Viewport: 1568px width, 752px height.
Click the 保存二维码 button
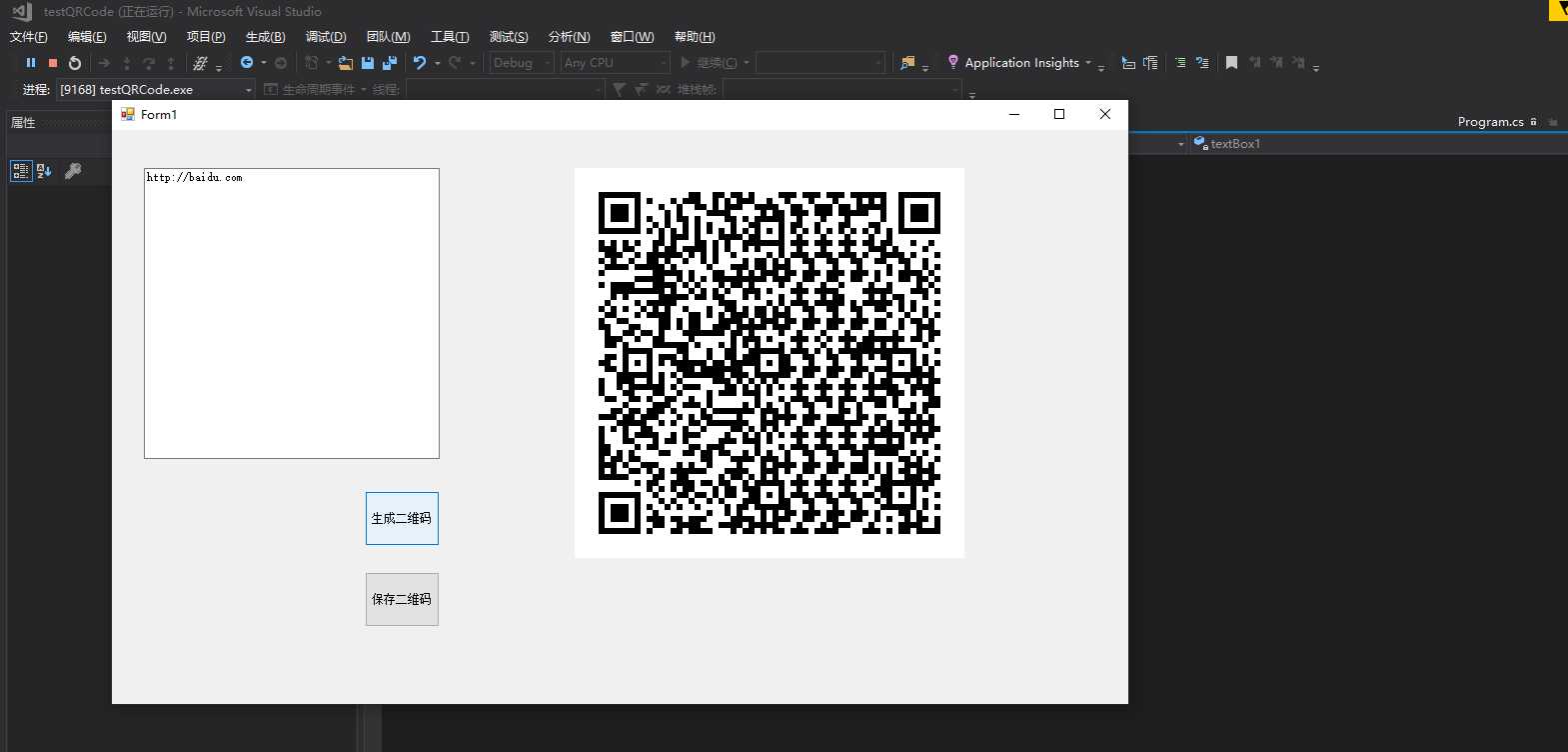click(402, 599)
